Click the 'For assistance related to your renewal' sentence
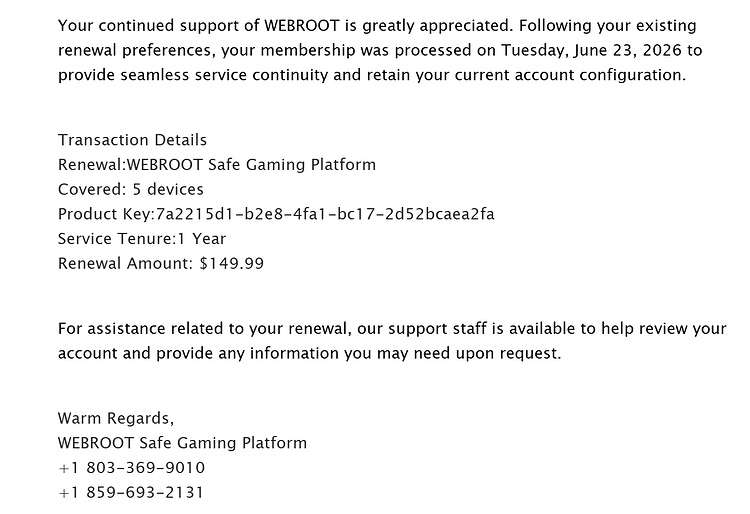This screenshot has width=750, height=514. [392, 341]
